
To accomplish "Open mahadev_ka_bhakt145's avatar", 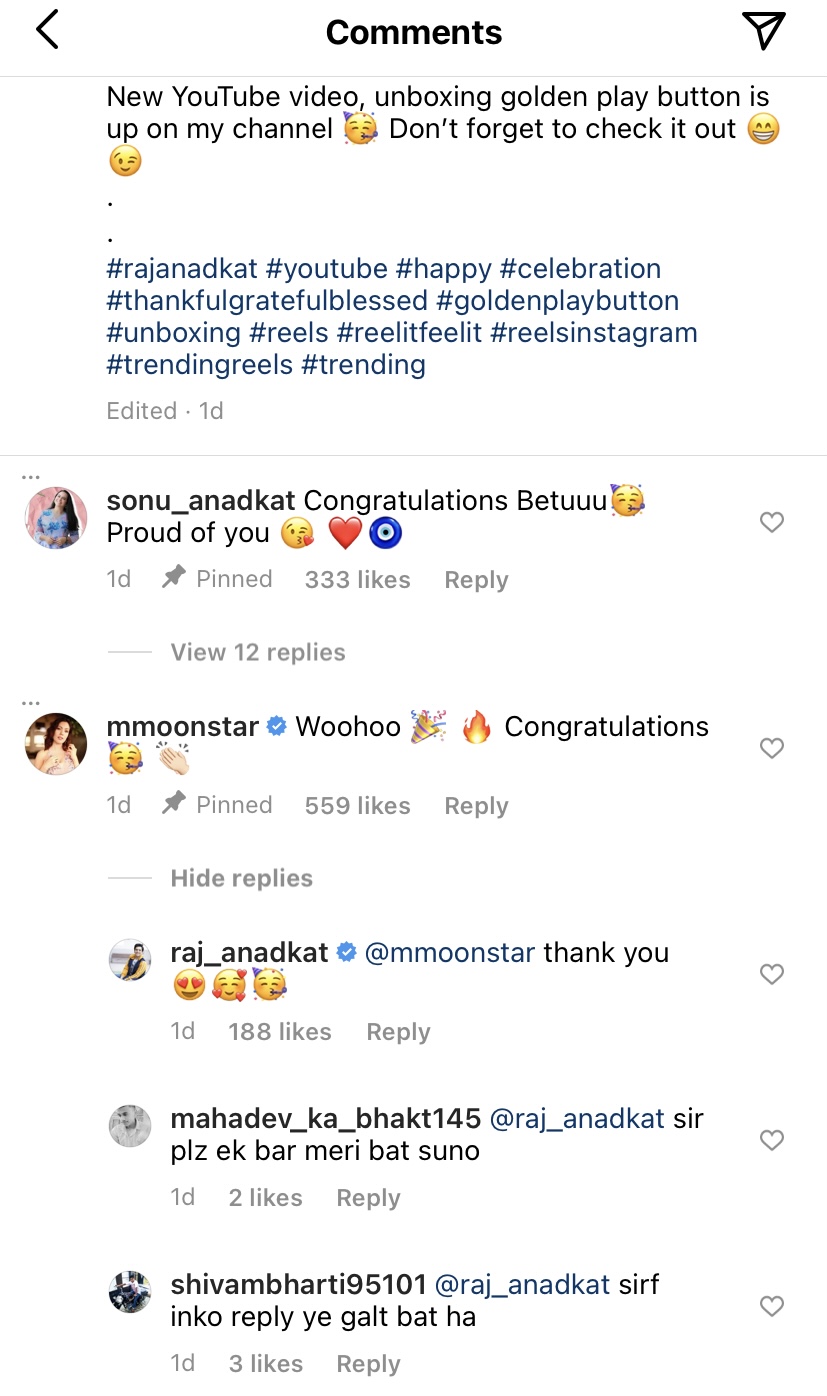I will (130, 1126).
